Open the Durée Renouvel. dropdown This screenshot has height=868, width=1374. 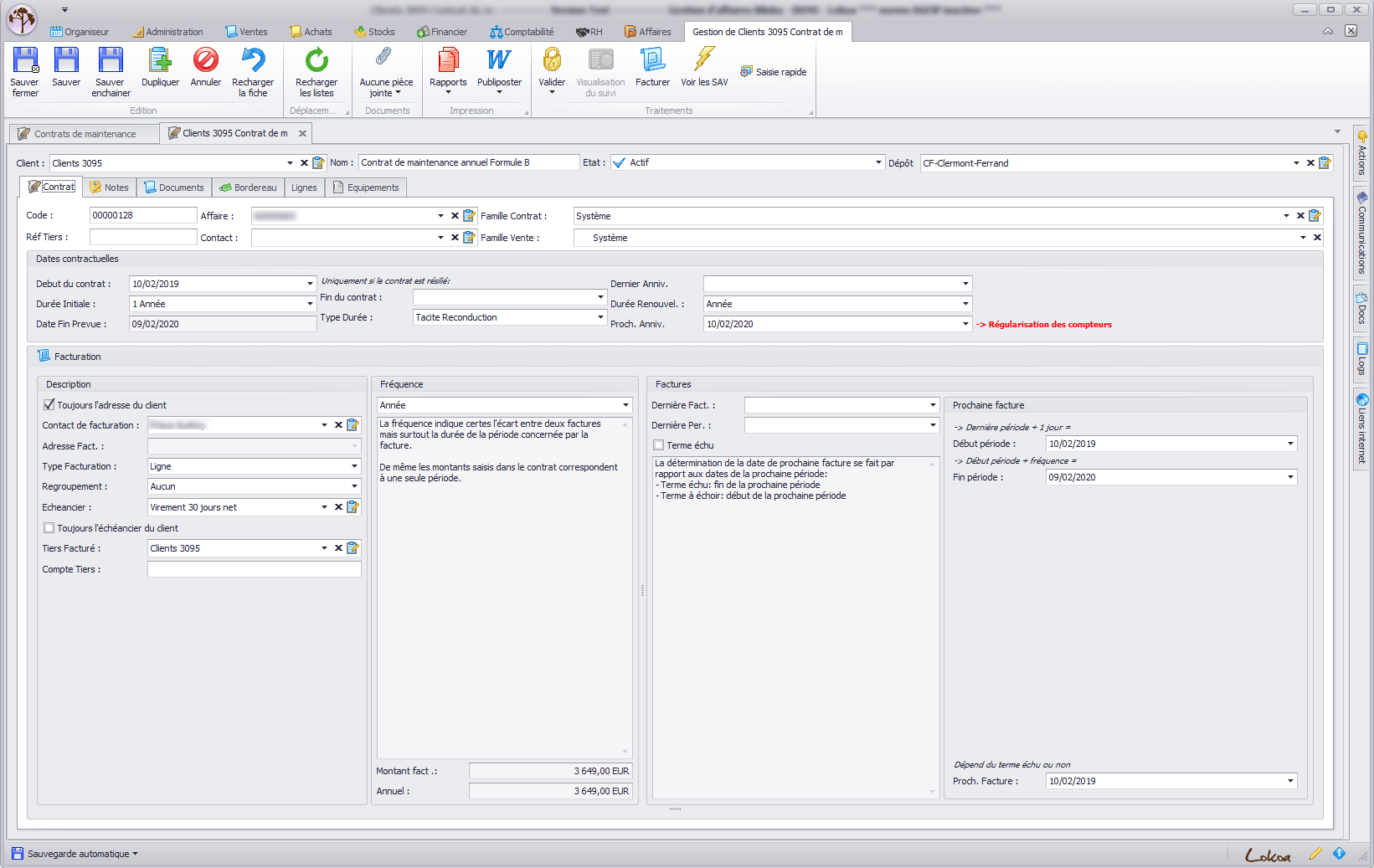(965, 304)
